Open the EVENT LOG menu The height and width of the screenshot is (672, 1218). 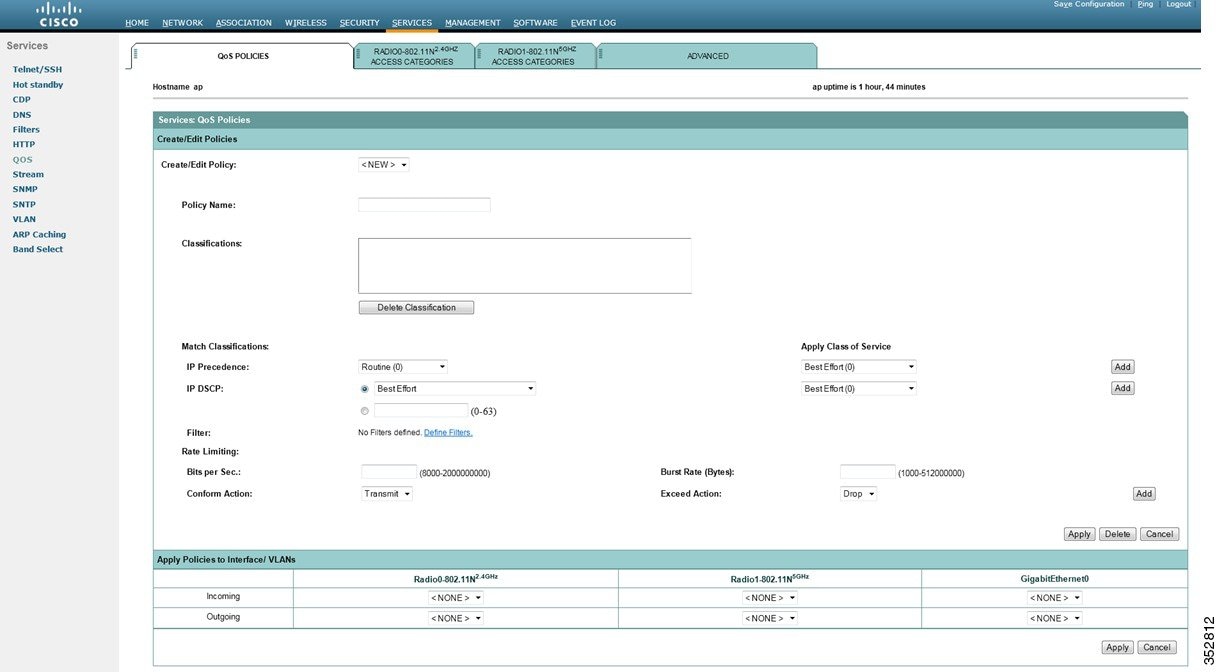(x=594, y=23)
